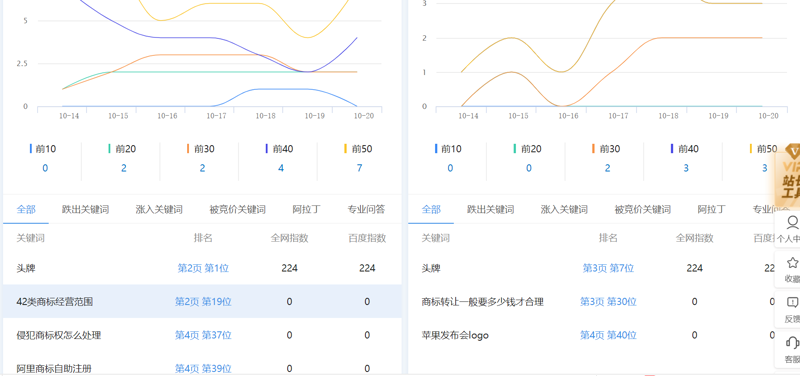Click the star favorites icon
Image resolution: width=800 pixels, height=376 pixels.
(792, 263)
